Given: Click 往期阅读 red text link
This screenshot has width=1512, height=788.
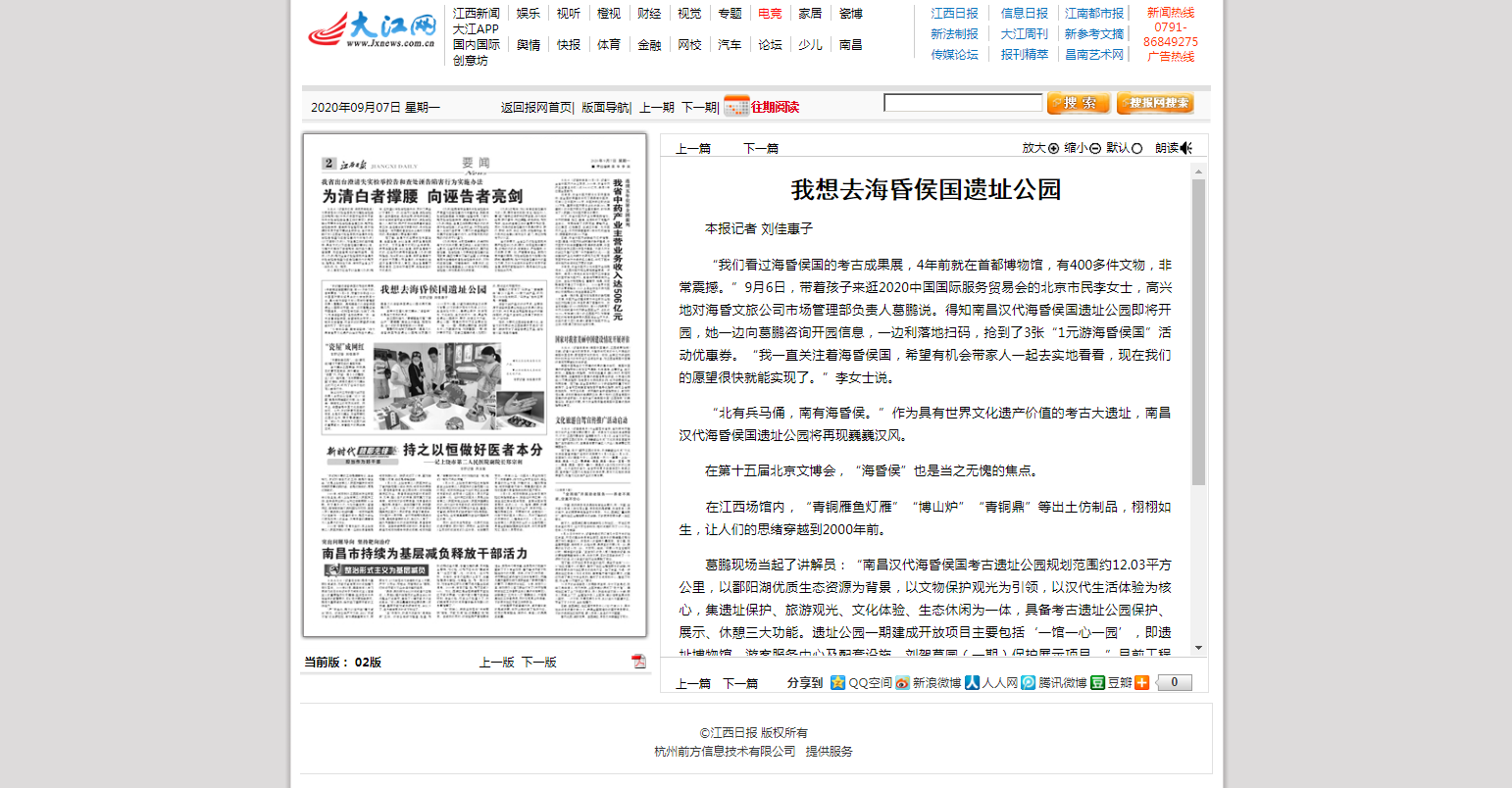Looking at the screenshot, I should point(776,107).
